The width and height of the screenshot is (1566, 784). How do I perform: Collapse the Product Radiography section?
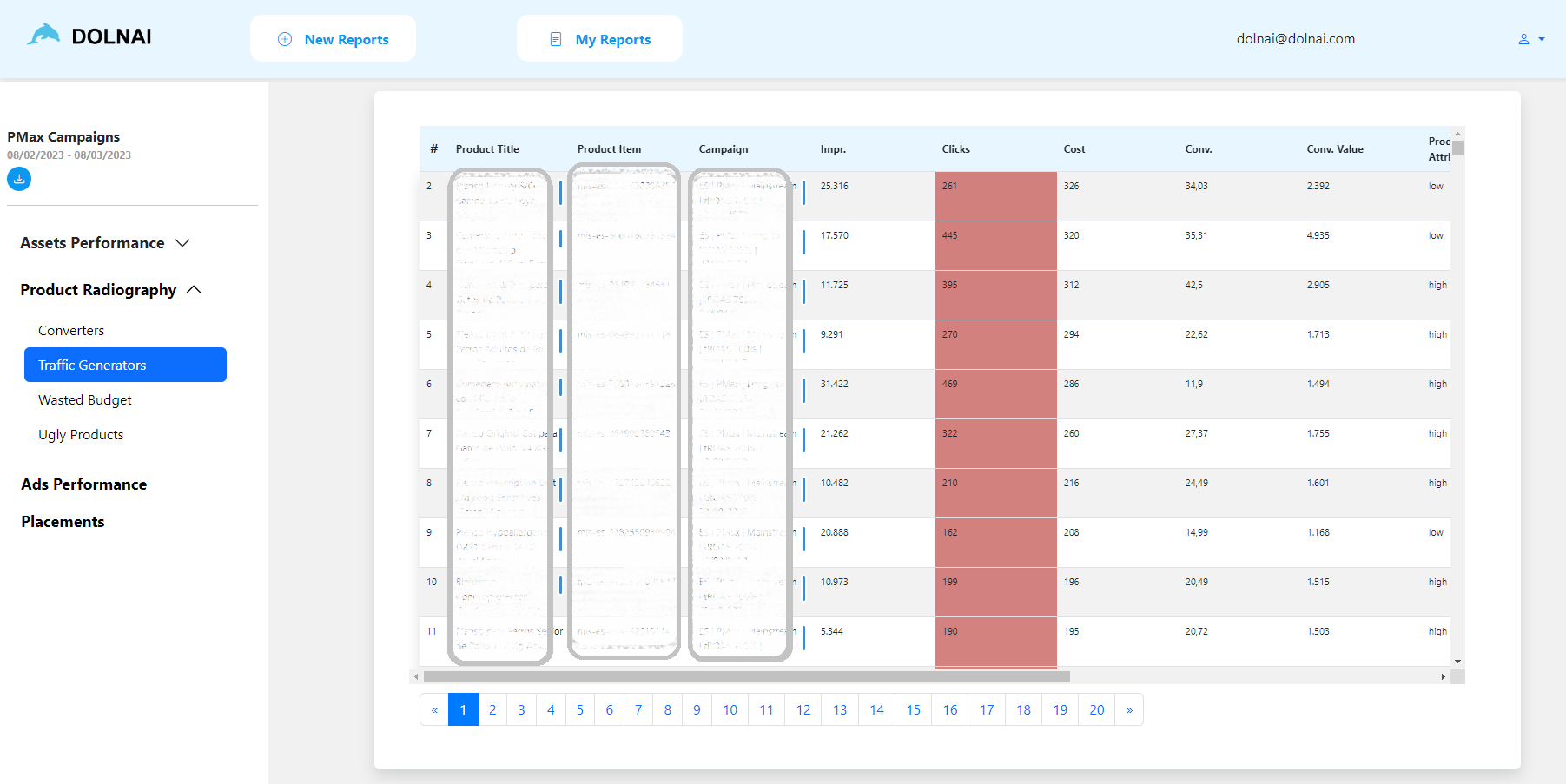[195, 289]
